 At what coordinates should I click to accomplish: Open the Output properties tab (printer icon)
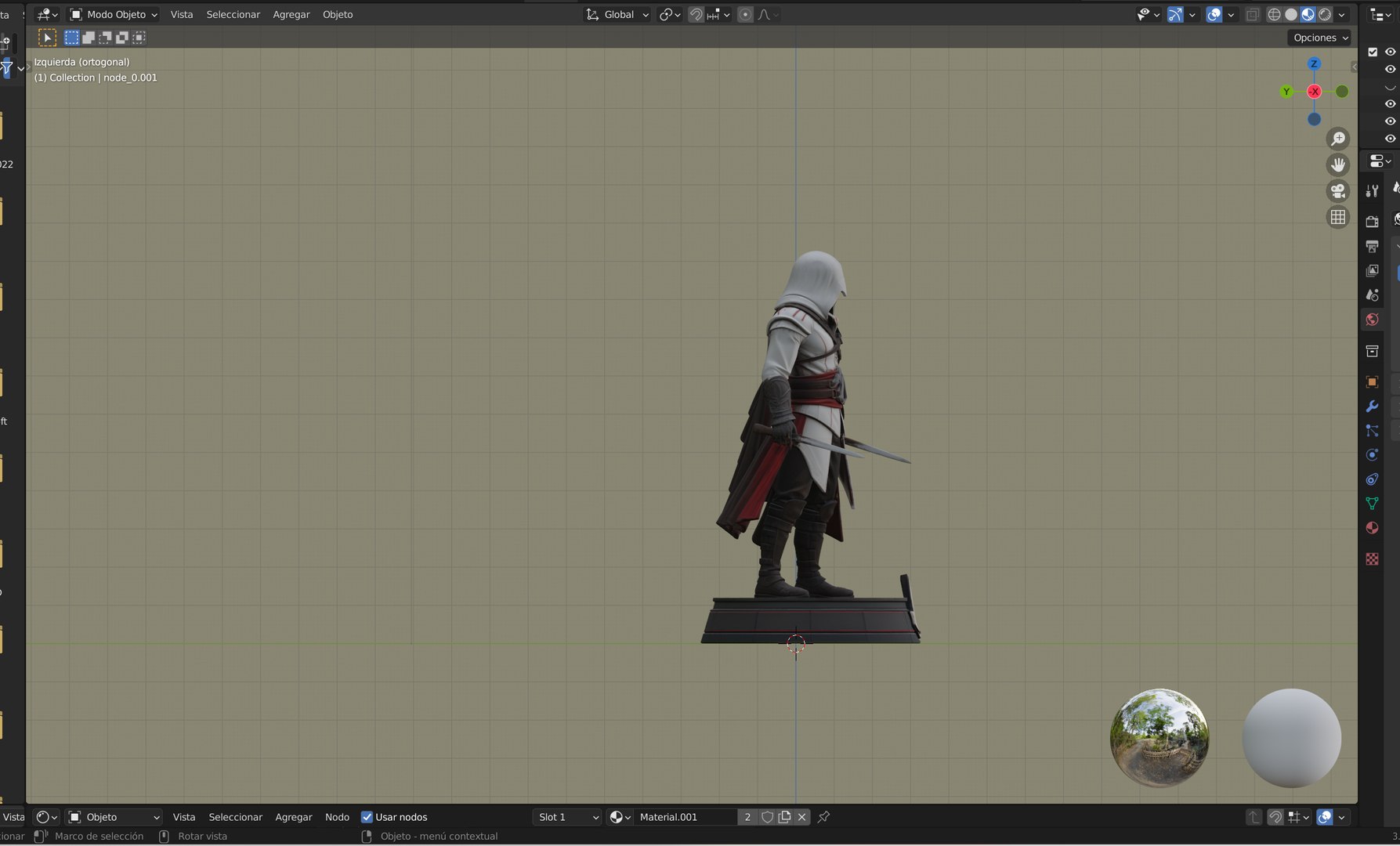1372,246
